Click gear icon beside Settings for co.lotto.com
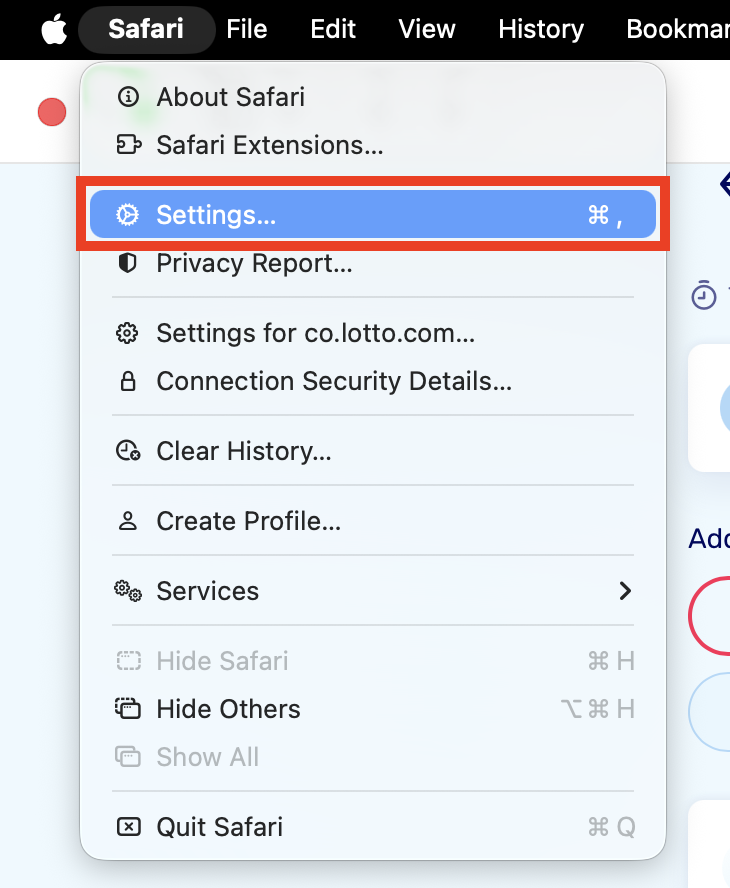730x888 pixels. [127, 333]
